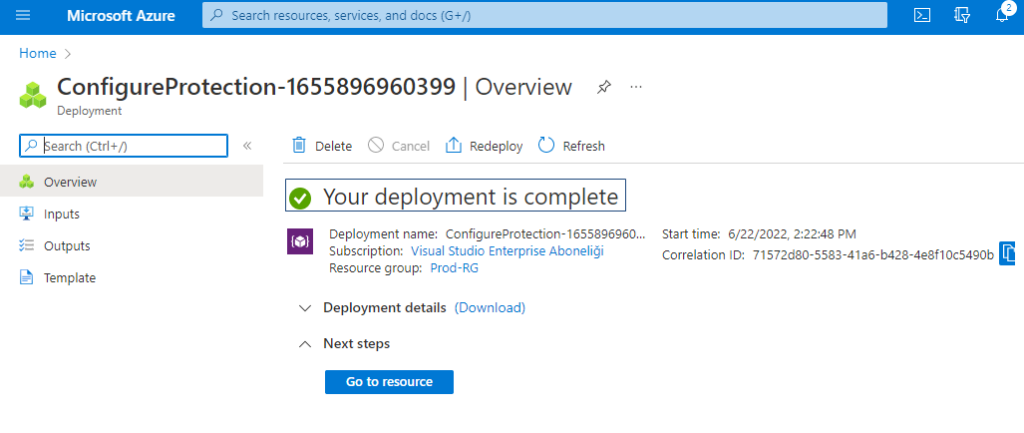Click the purple deployment template icon
The image size is (1024, 433).
tap(300, 241)
